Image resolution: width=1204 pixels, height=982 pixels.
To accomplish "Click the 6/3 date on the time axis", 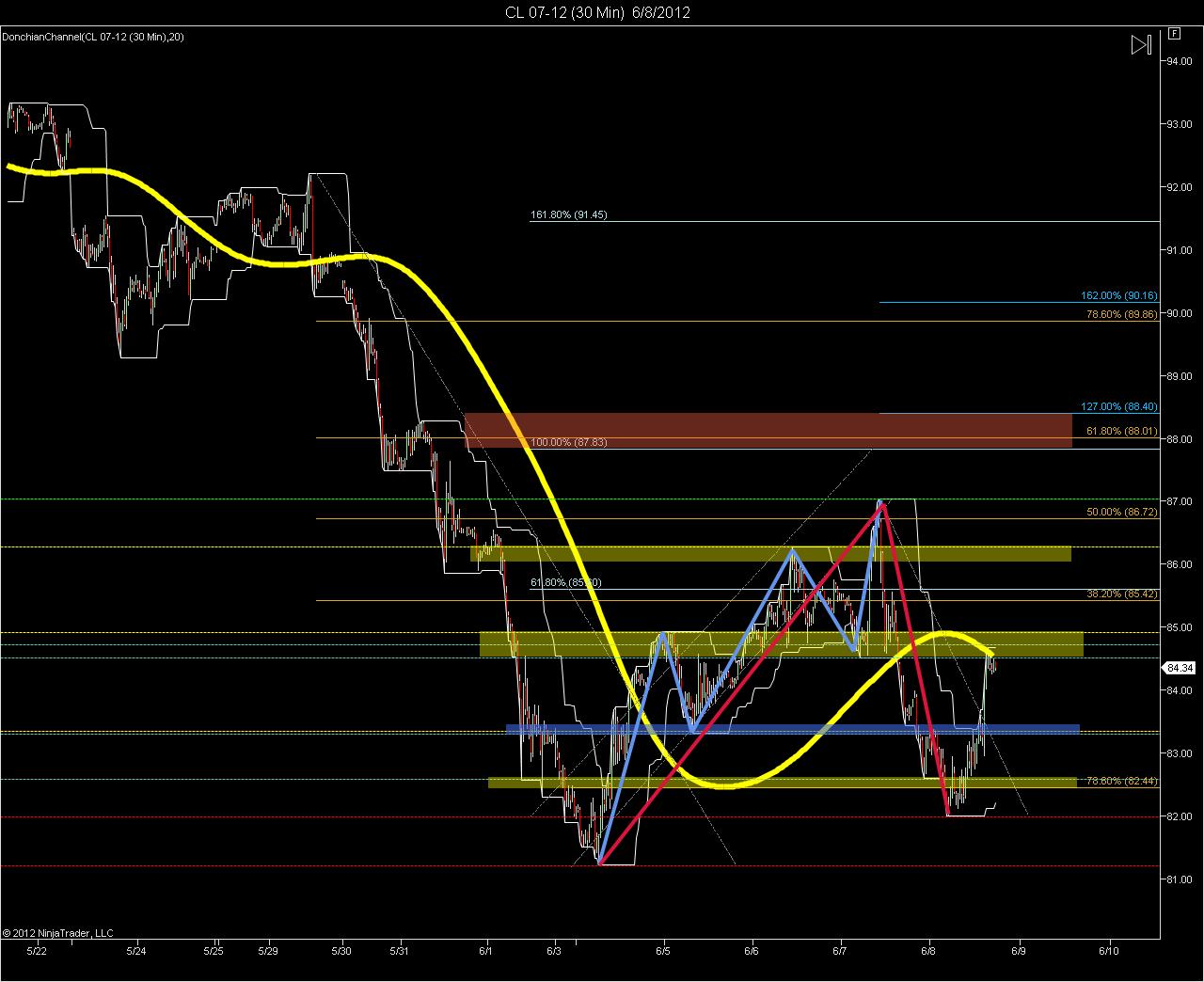I will click(x=553, y=952).
